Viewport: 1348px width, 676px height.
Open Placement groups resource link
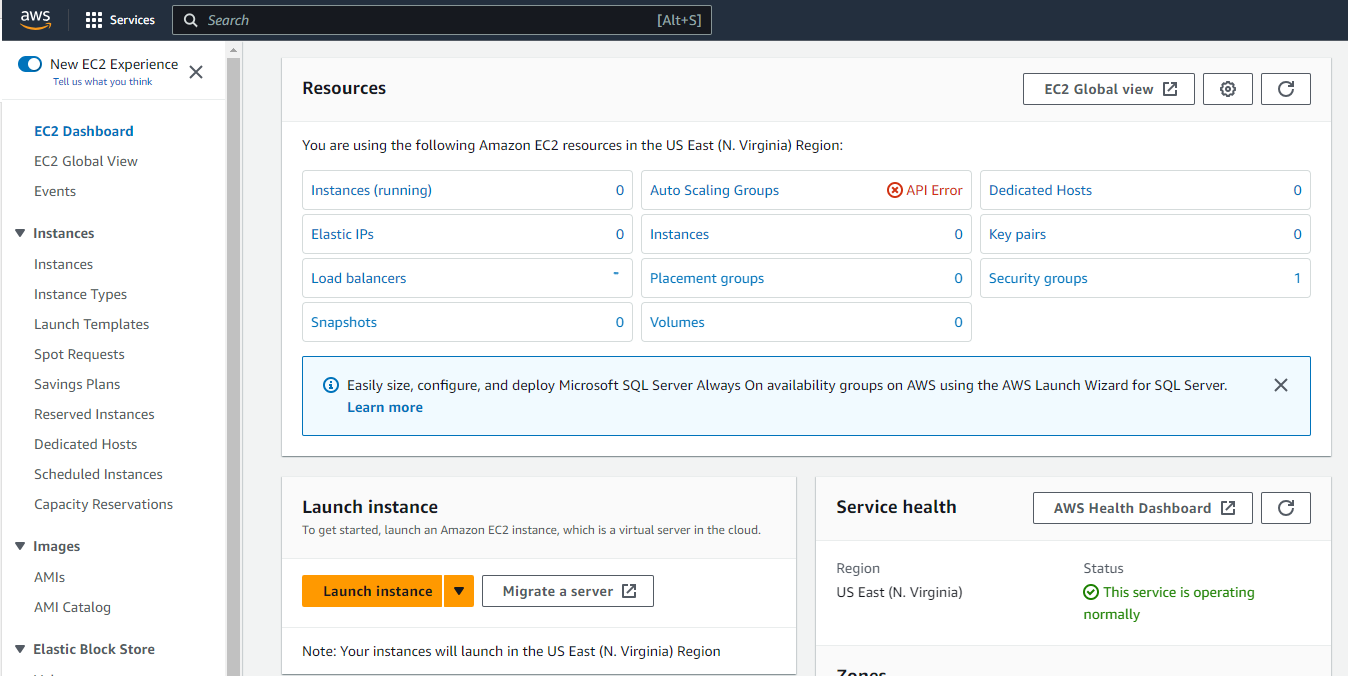click(707, 278)
